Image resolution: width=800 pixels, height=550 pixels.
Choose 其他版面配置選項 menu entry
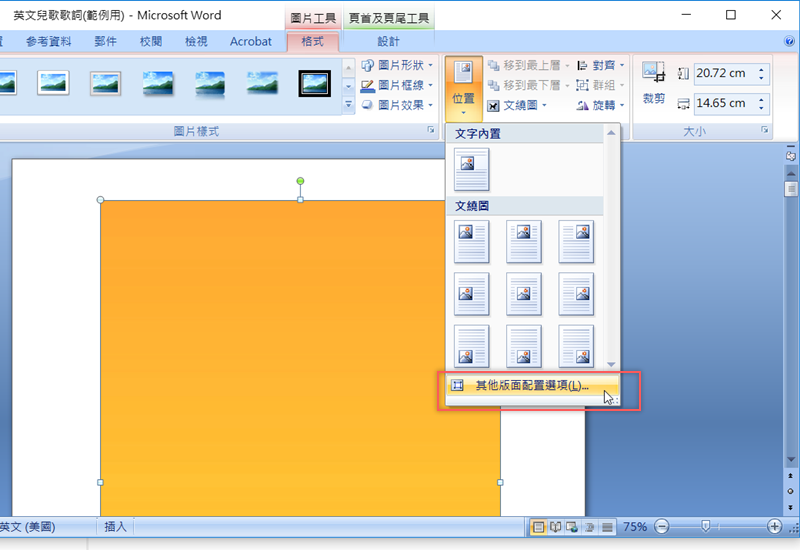tap(532, 386)
